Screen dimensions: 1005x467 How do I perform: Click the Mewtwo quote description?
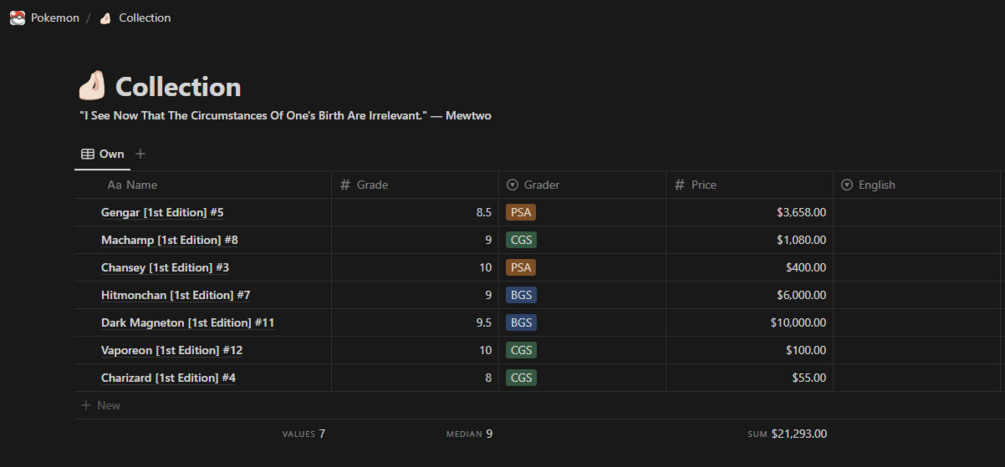coord(285,116)
